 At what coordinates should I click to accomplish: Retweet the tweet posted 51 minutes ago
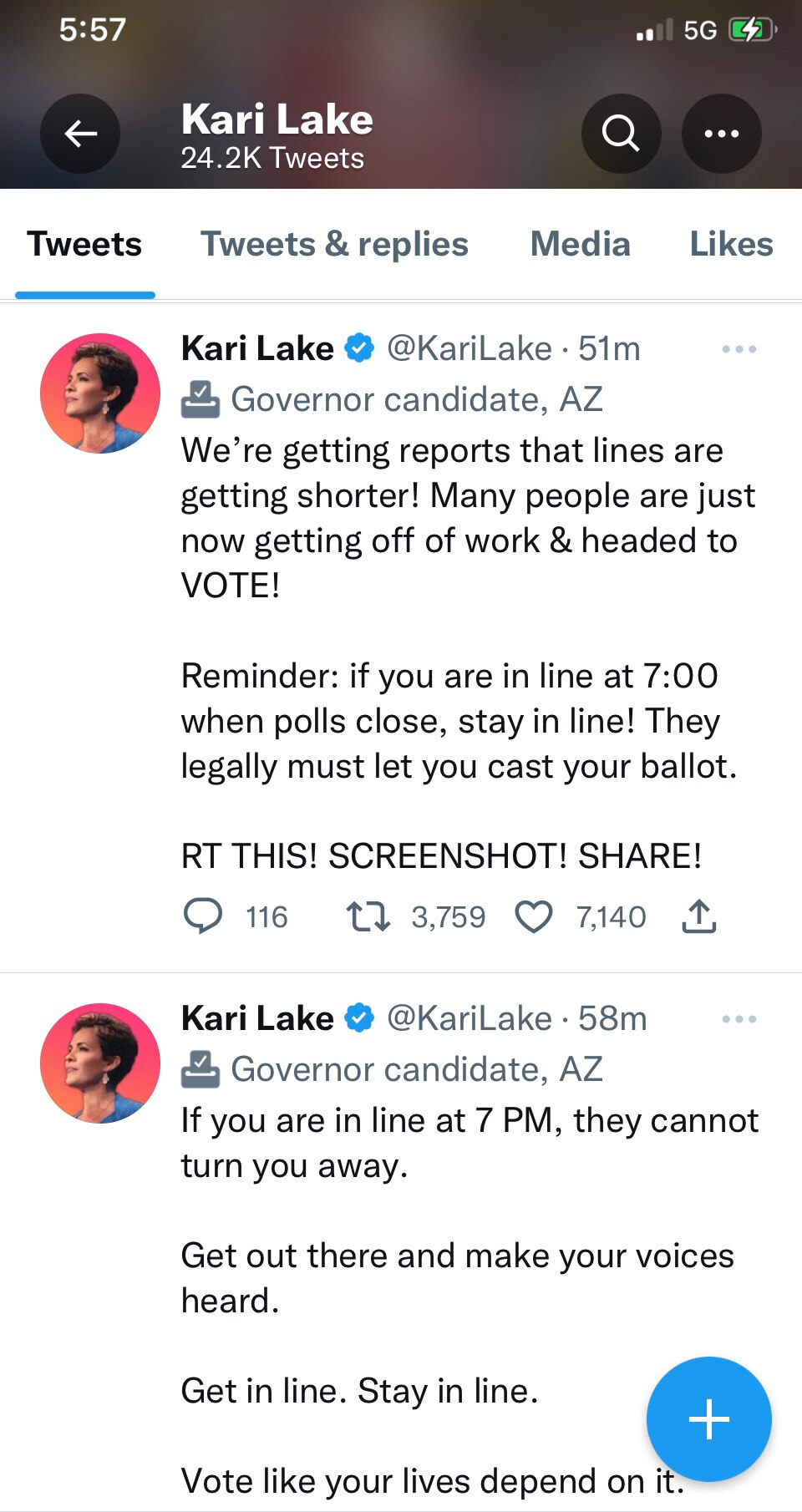pos(368,916)
